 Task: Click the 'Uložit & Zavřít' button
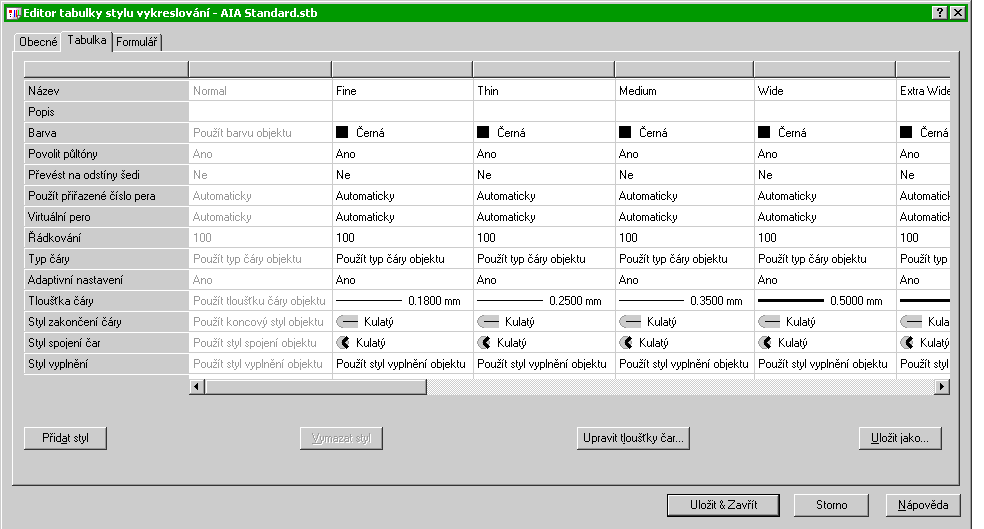(x=722, y=505)
